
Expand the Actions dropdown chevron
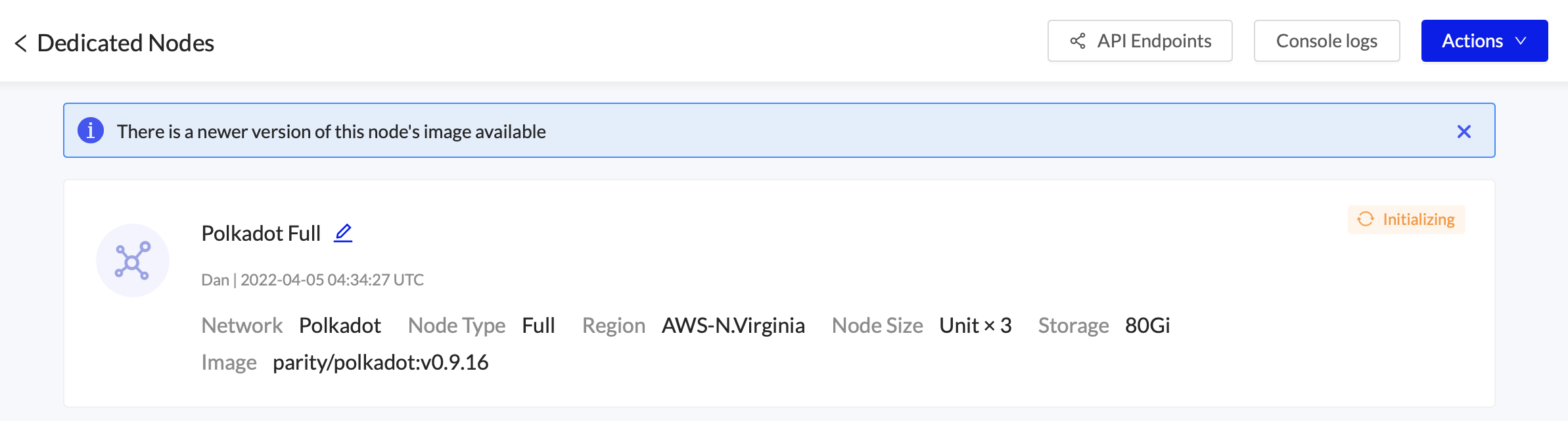pos(1521,41)
